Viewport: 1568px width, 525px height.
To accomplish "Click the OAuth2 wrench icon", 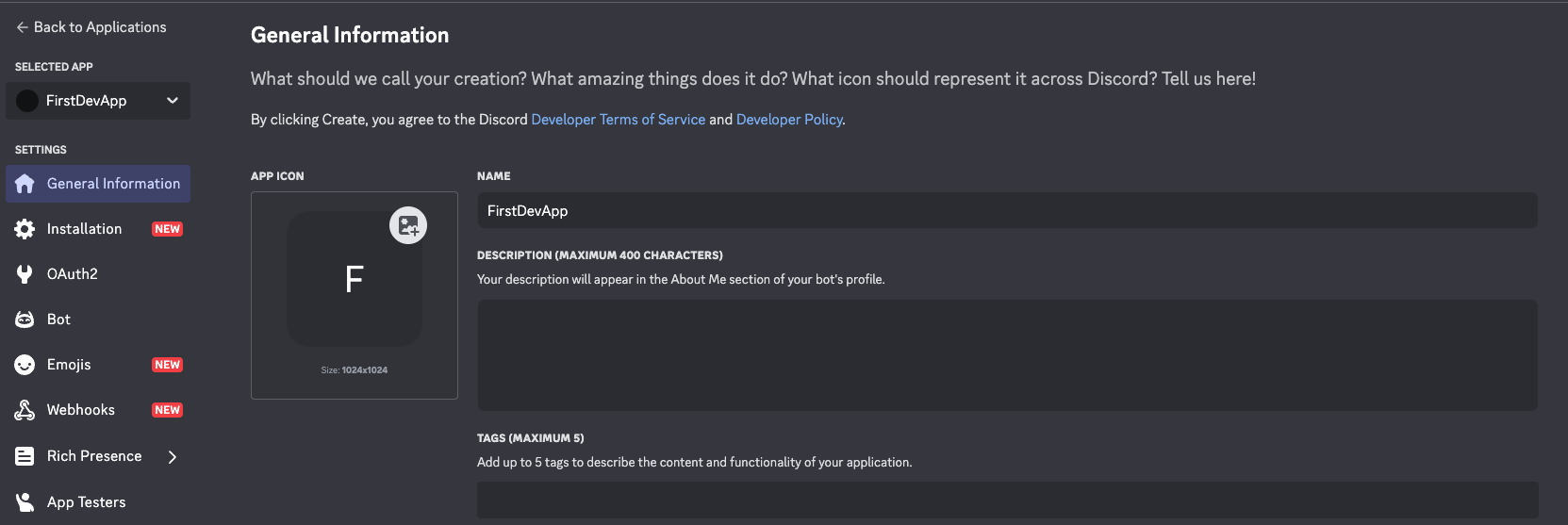I will coord(25,274).
